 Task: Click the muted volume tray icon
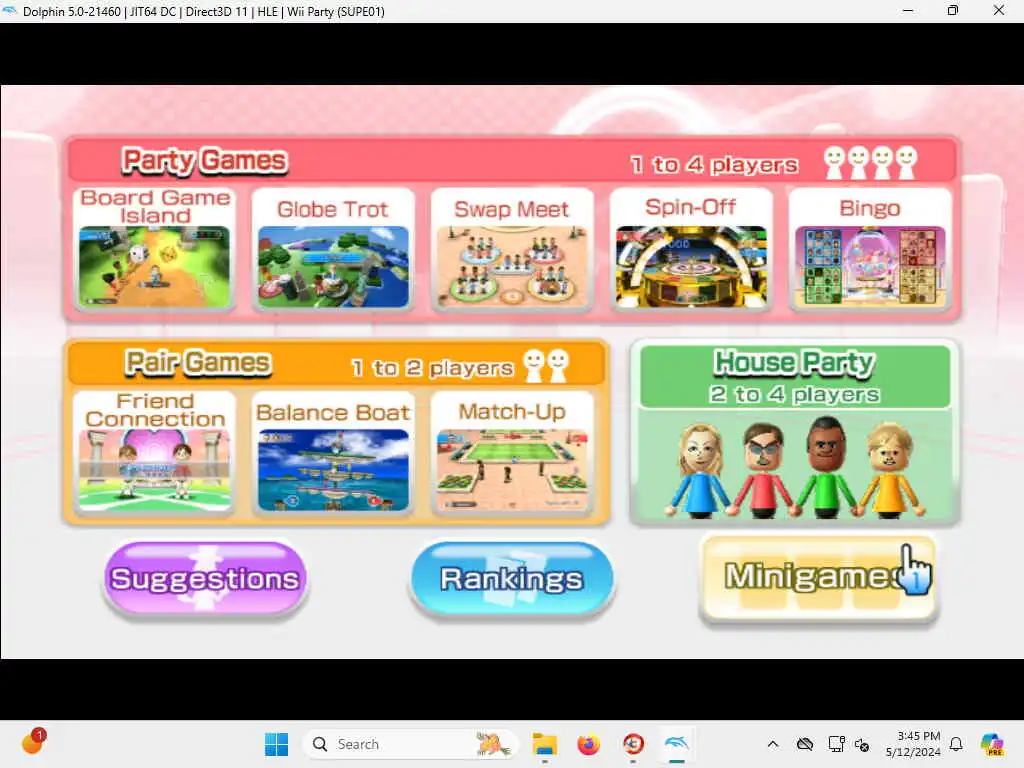coord(862,744)
